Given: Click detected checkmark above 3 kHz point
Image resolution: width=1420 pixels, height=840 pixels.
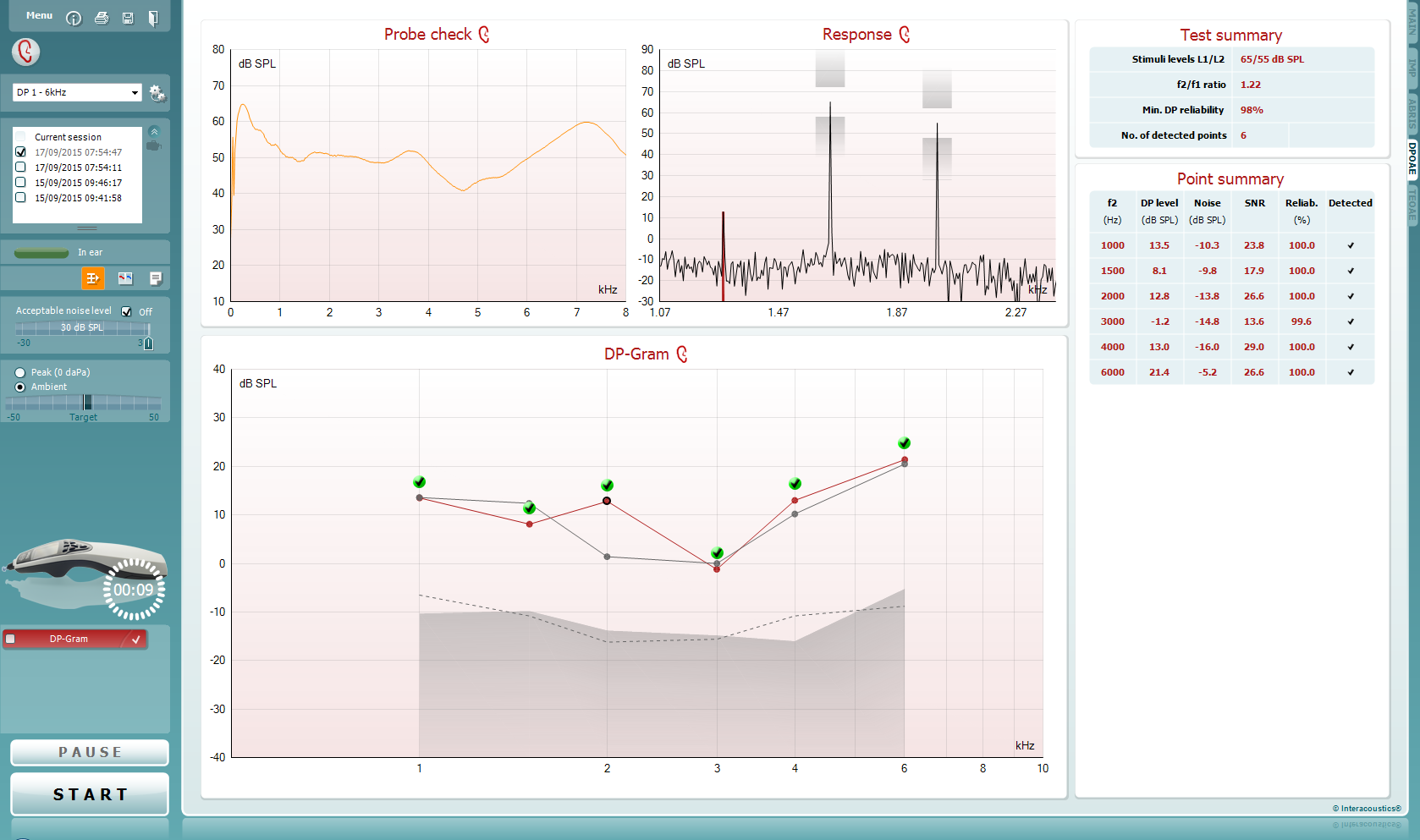Looking at the screenshot, I should tap(718, 553).
